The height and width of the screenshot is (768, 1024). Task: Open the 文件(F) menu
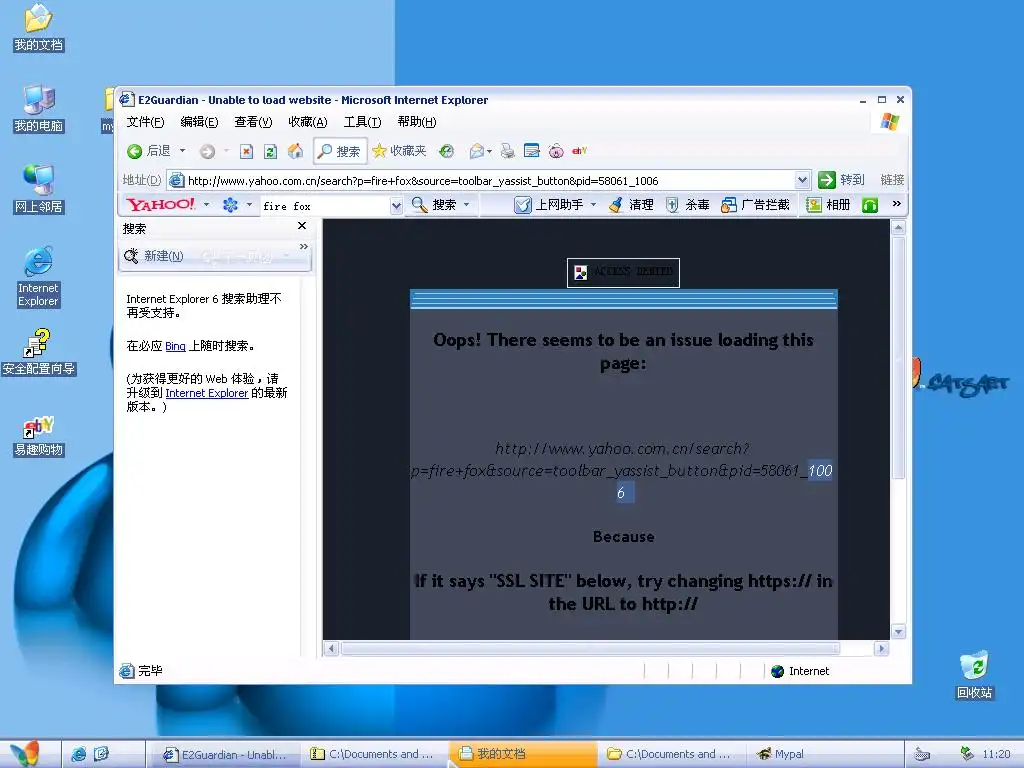tap(145, 122)
